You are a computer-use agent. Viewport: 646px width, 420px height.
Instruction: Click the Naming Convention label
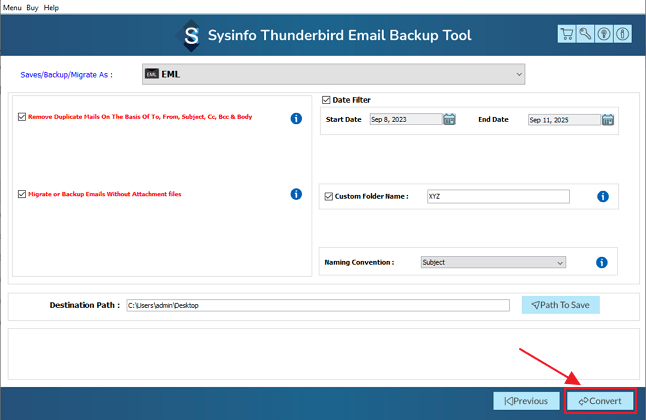pyautogui.click(x=359, y=262)
